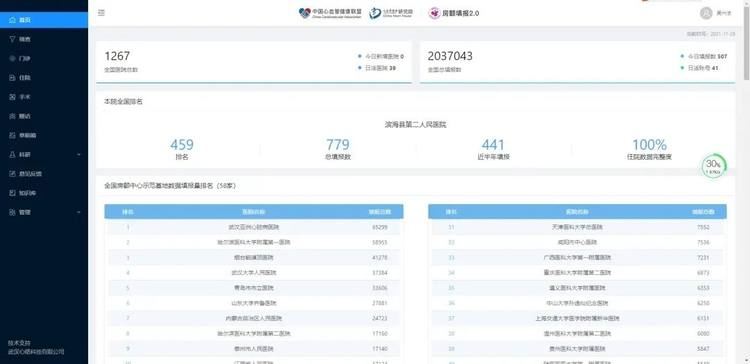The width and height of the screenshot is (750, 364).
Task: Click the China Cardiovascular Association logo
Action: [330, 13]
